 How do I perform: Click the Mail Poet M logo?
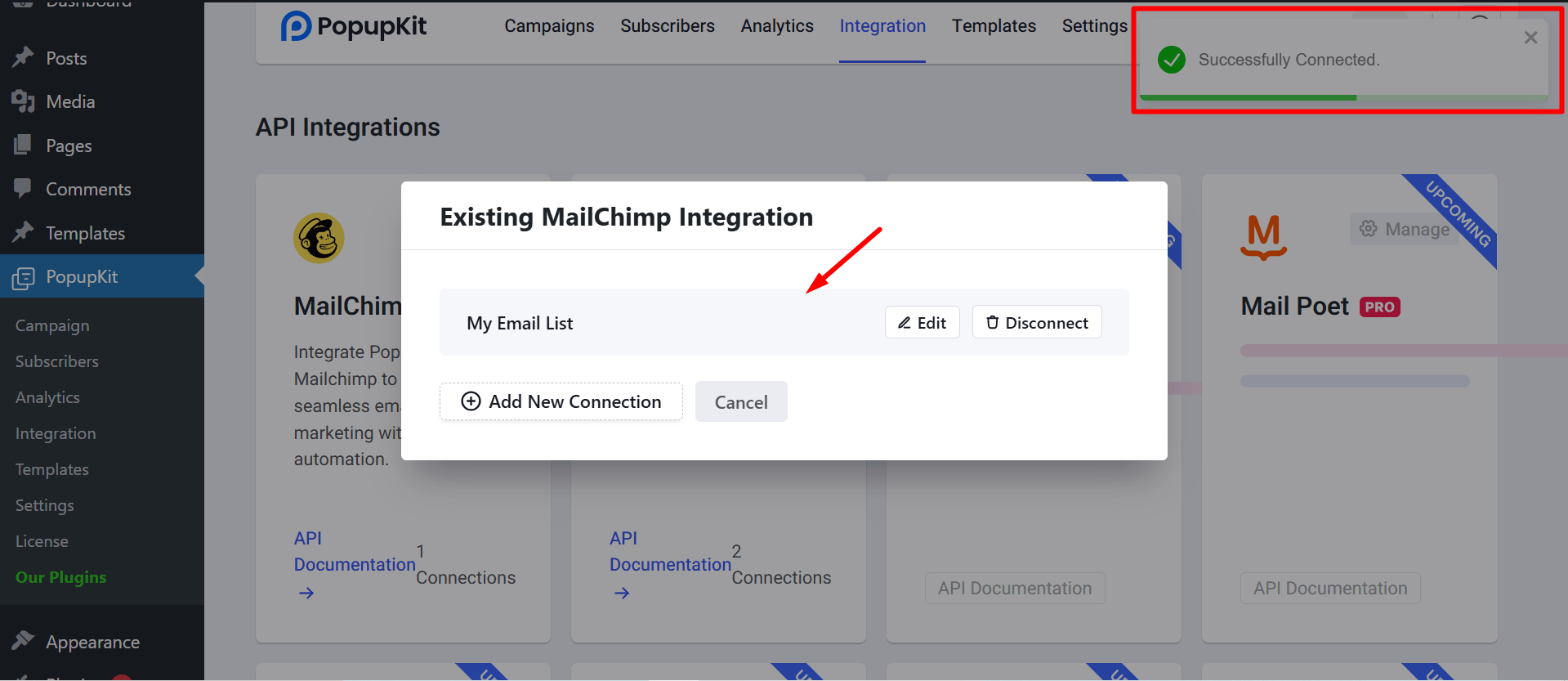point(1263,237)
